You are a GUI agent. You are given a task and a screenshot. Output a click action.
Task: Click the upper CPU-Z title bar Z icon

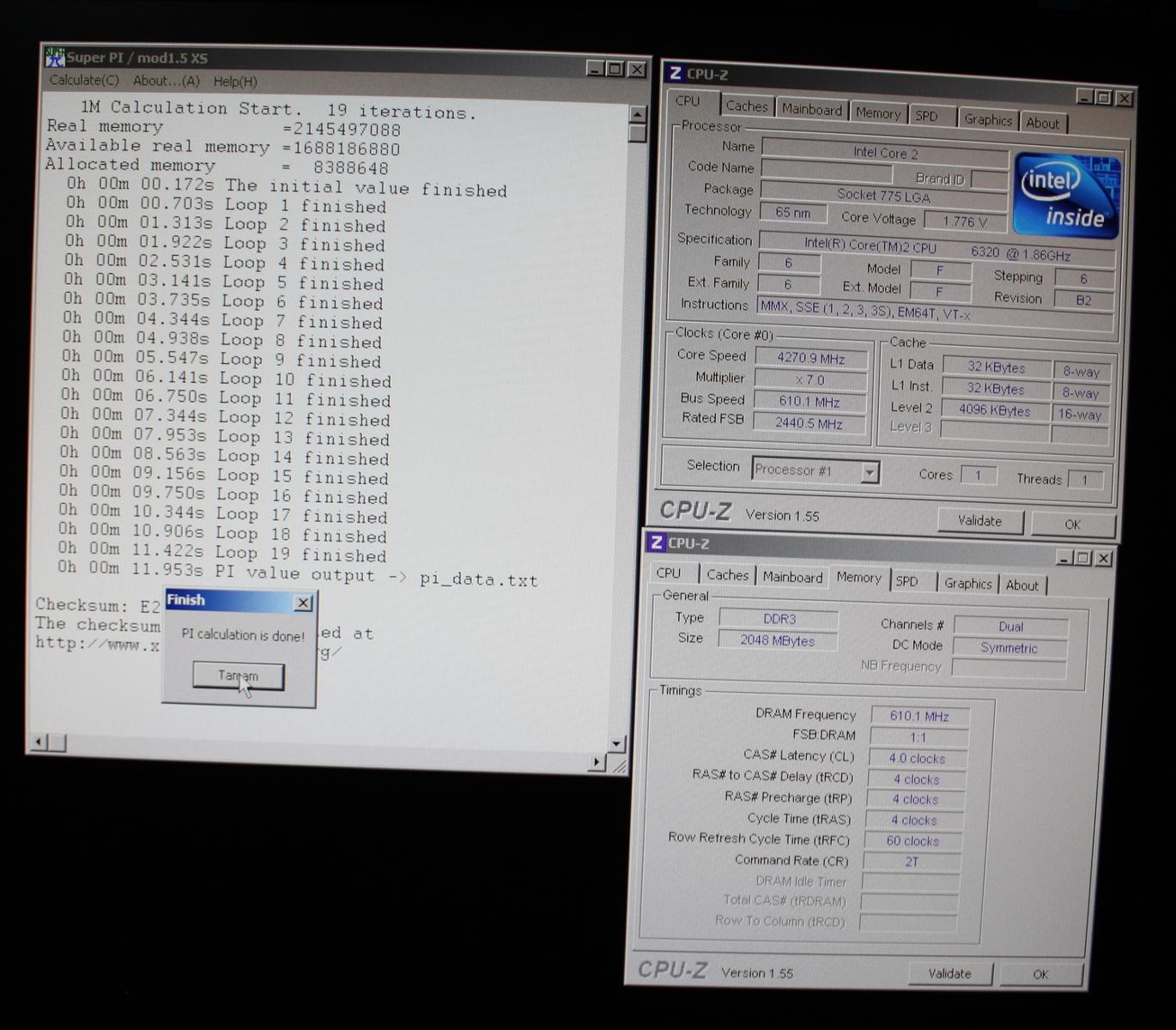[676, 74]
